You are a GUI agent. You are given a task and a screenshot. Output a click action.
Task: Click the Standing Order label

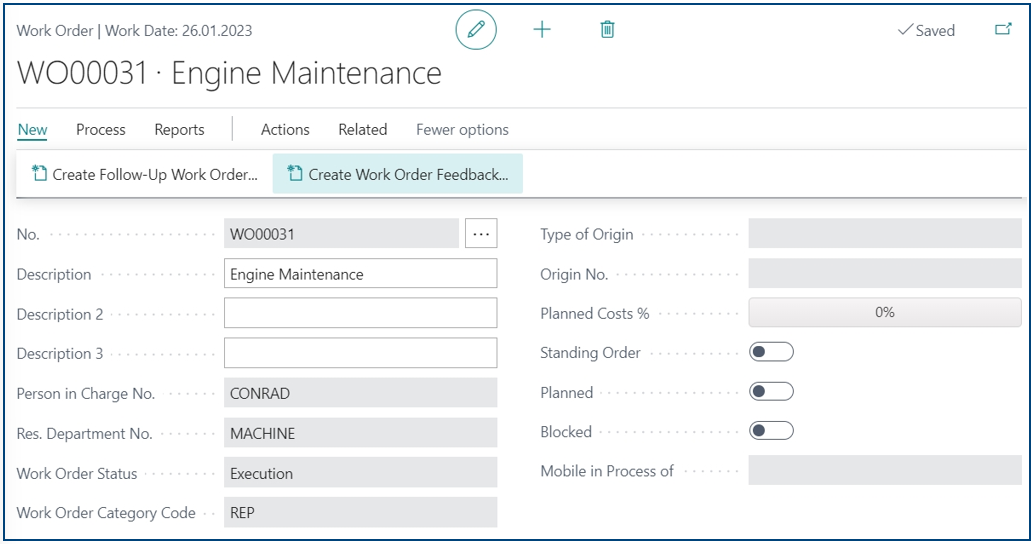(x=590, y=353)
